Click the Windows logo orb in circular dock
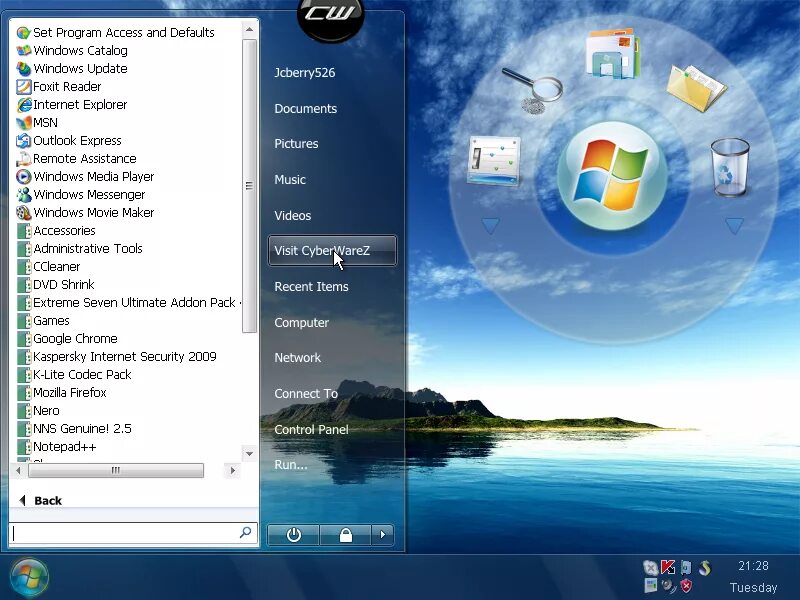The width and height of the screenshot is (800, 600). coord(612,176)
